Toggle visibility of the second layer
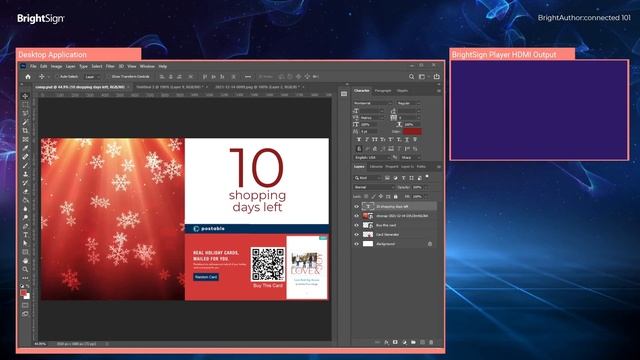 coord(356,216)
